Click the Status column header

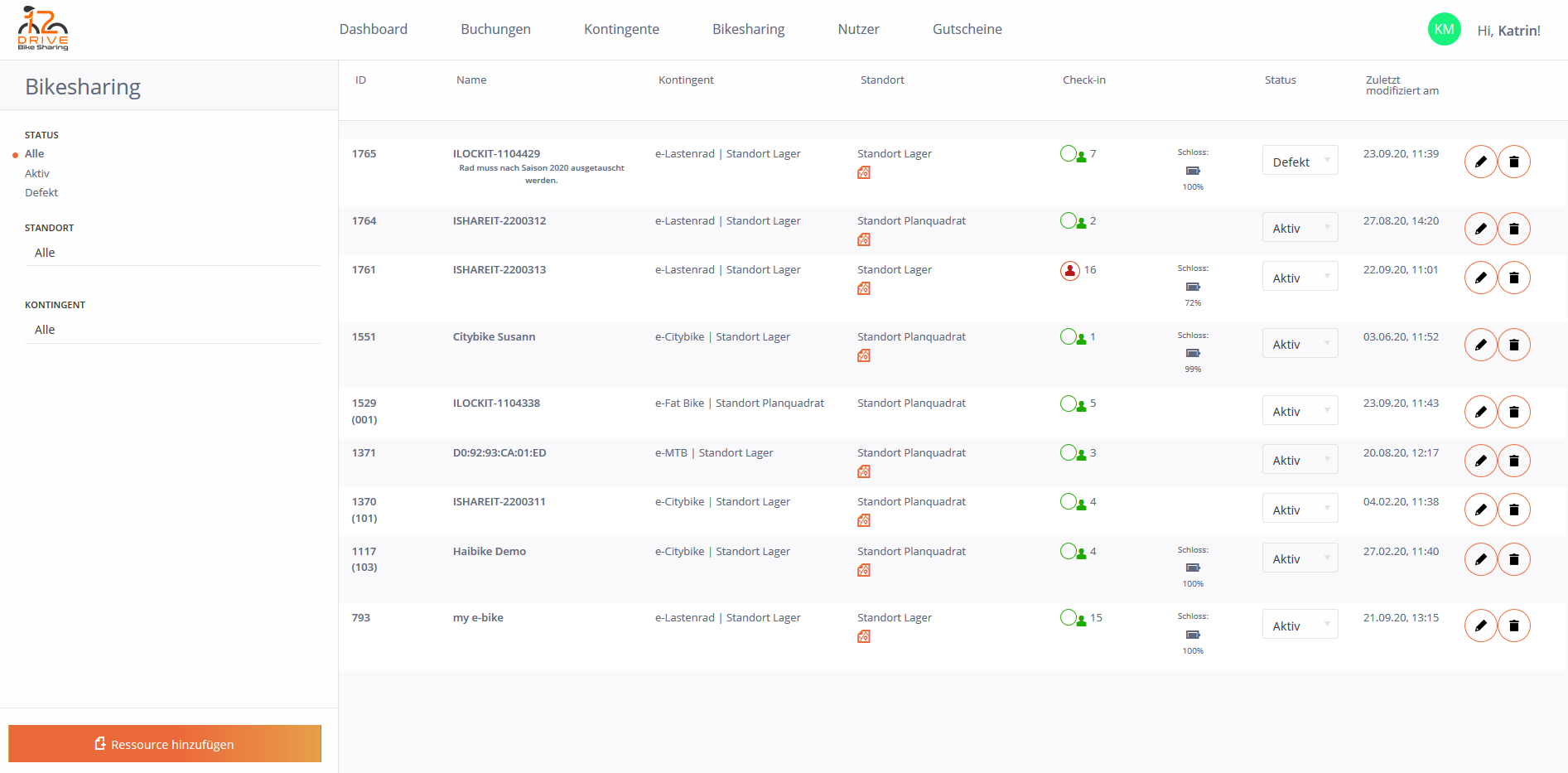(x=1280, y=80)
